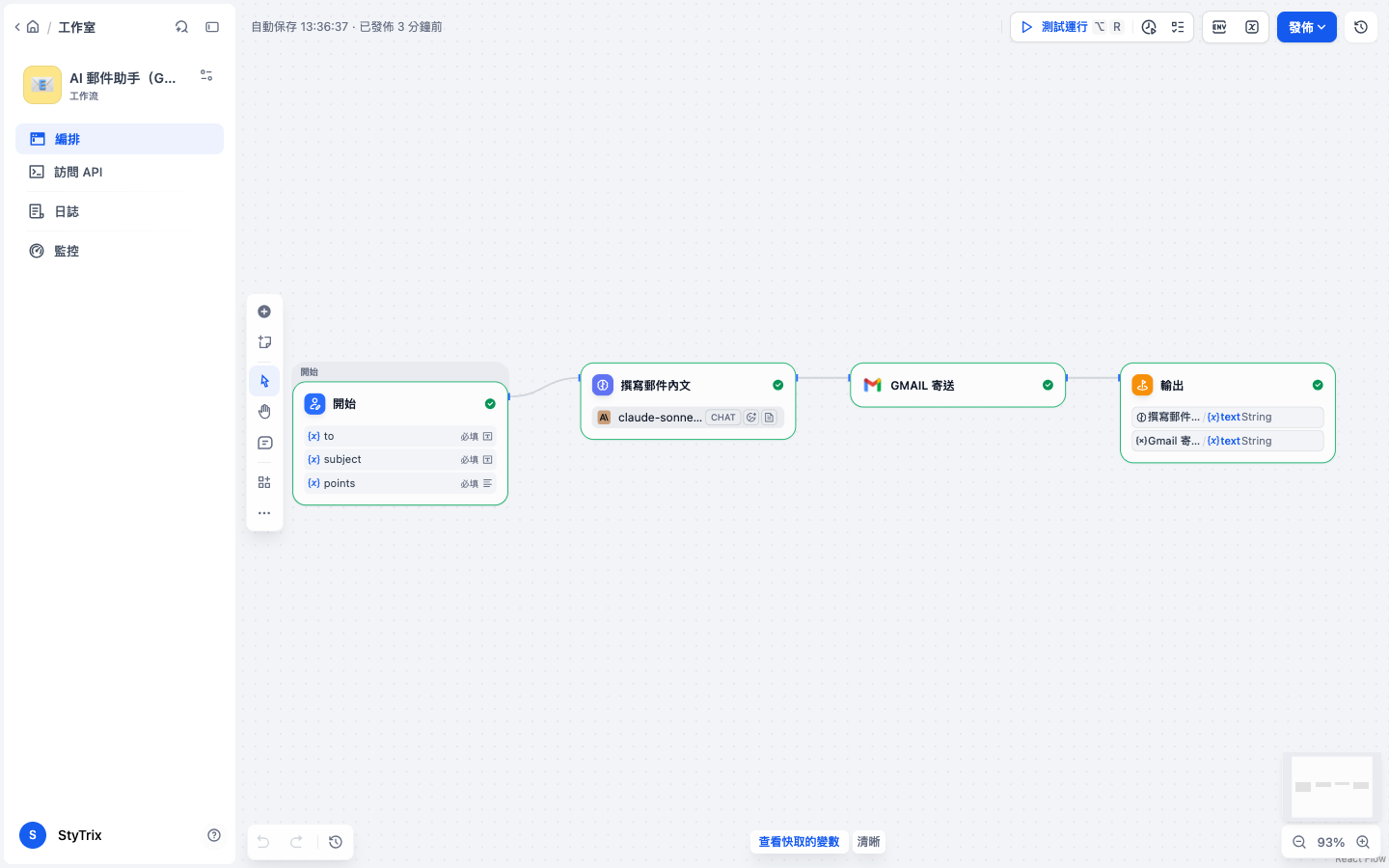Open the 日誌 logs menu item
The height and width of the screenshot is (868, 1389).
click(120, 211)
